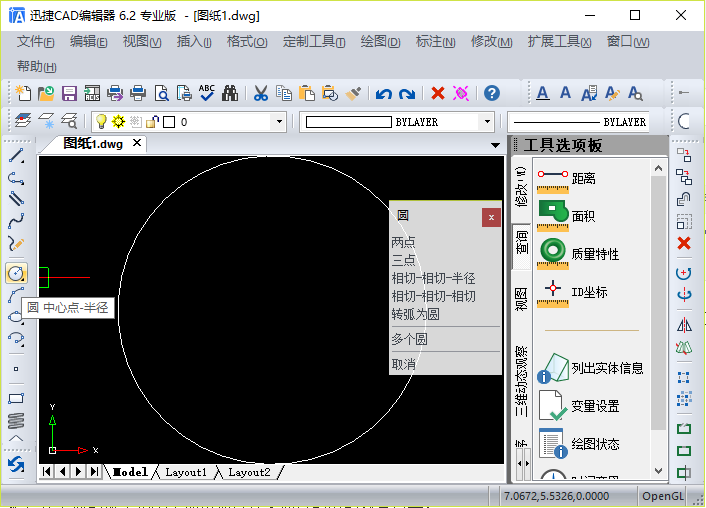Click the ABC spell check icon

207,93
